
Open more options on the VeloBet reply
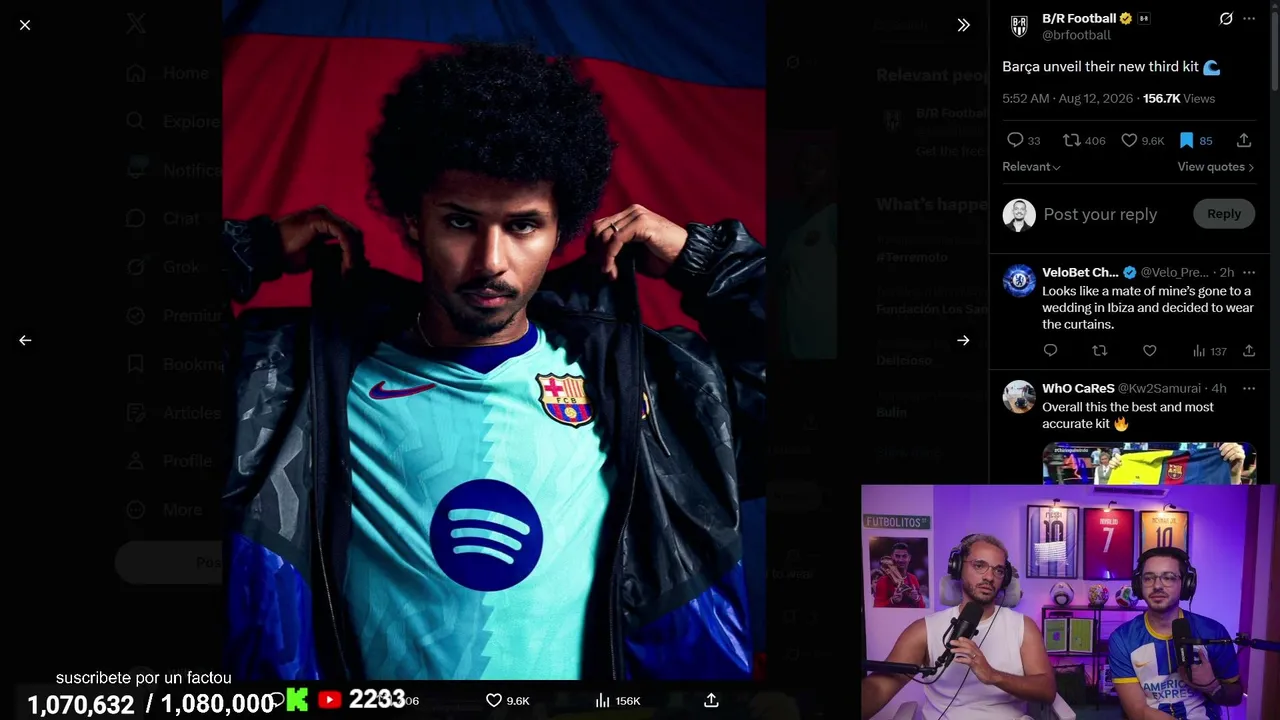pos(1248,272)
